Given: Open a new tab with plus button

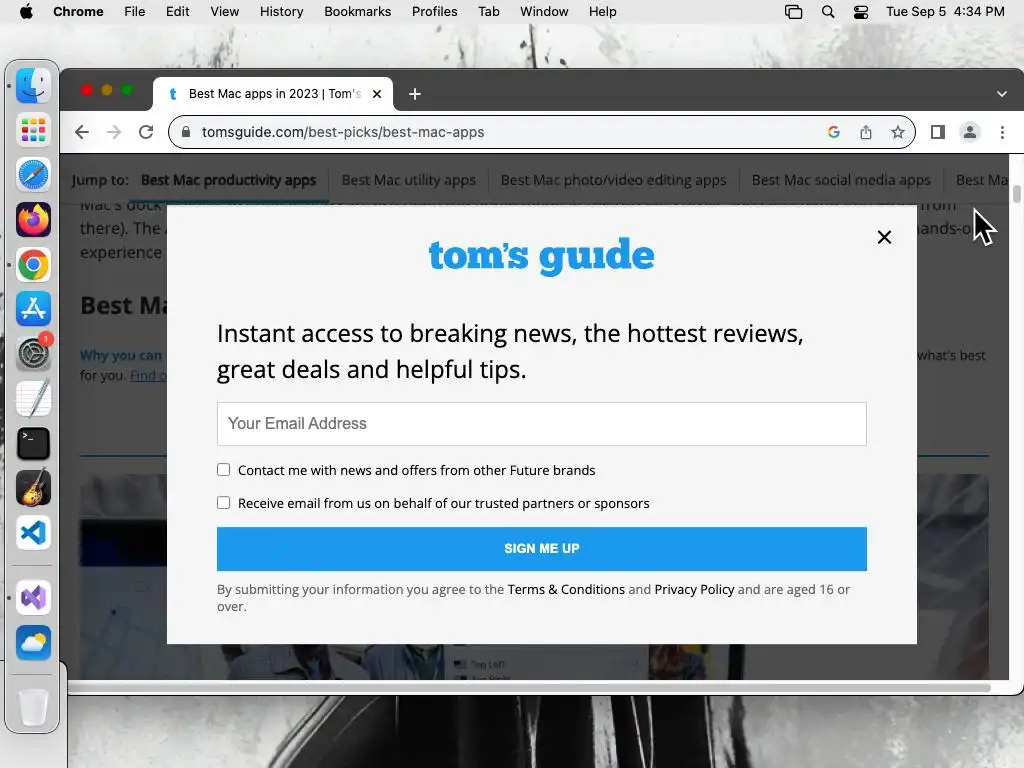Looking at the screenshot, I should coord(415,94).
